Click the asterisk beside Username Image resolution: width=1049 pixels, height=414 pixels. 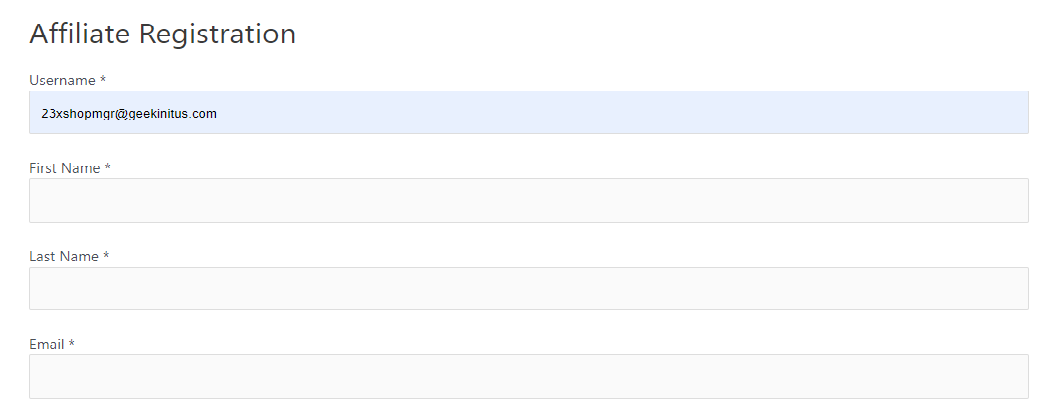pyautogui.click(x=103, y=80)
